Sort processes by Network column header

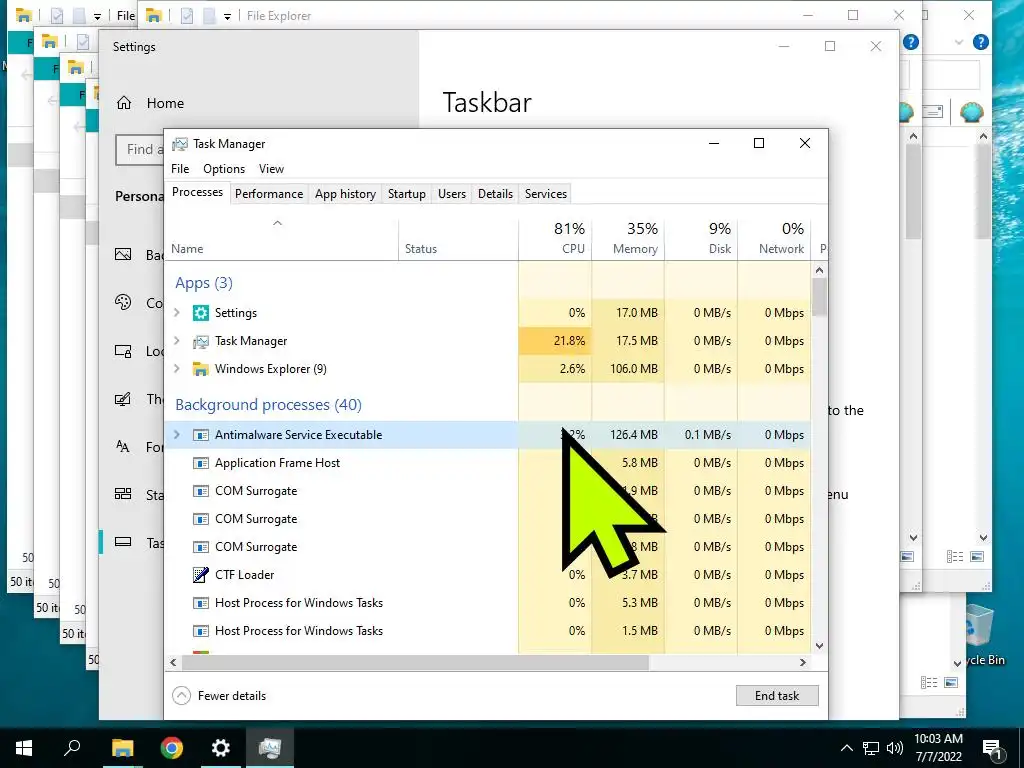tap(775, 238)
